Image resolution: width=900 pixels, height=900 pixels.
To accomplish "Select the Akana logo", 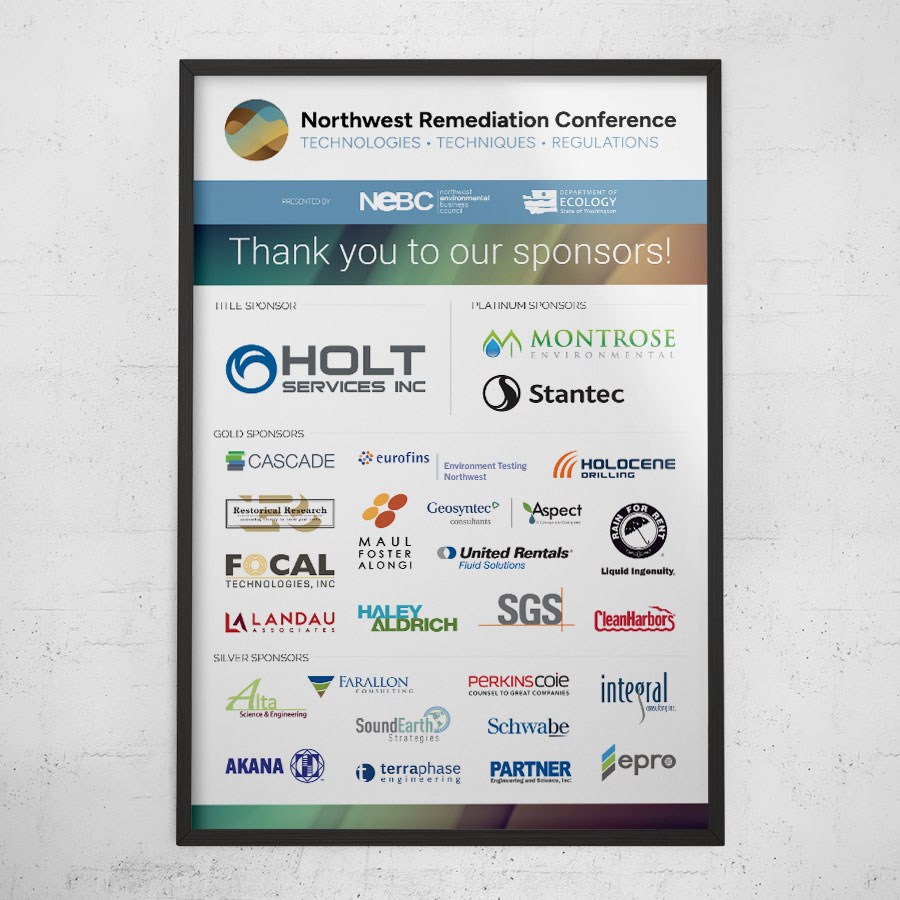I will click(x=275, y=766).
